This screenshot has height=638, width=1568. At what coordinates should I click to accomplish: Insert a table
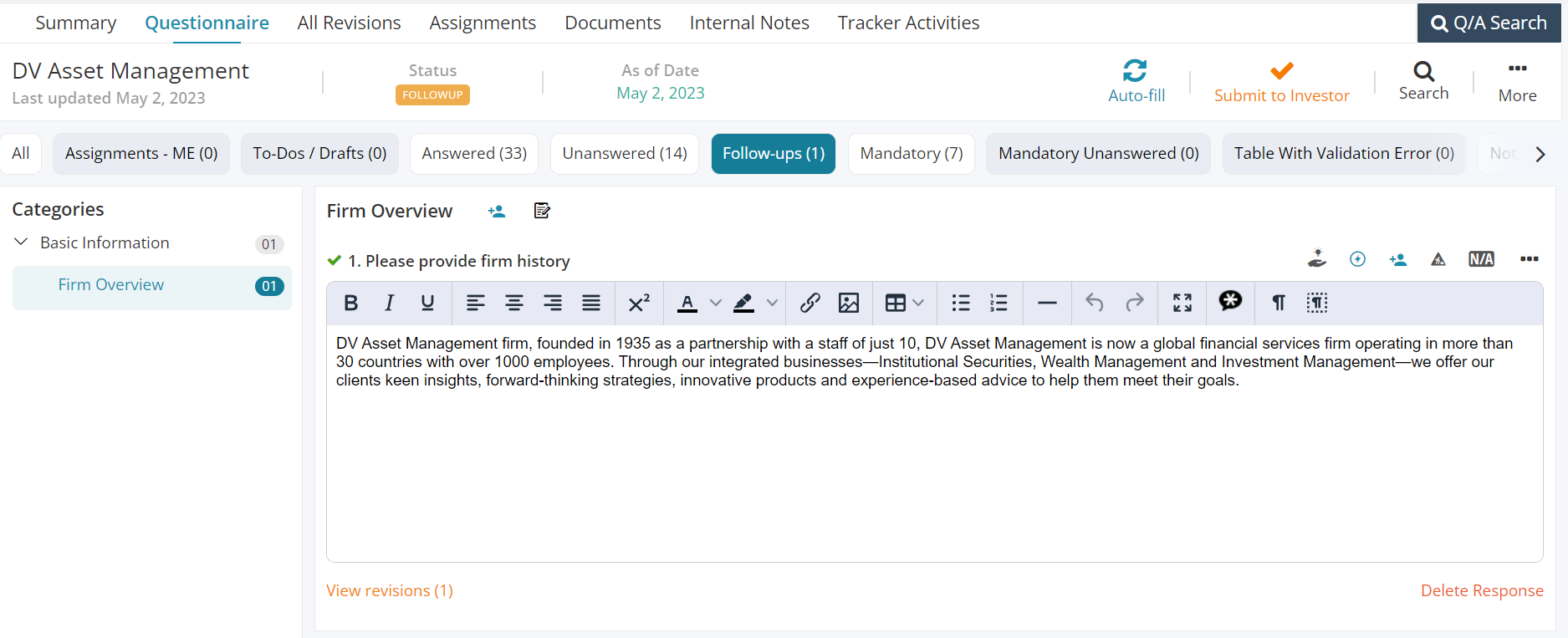[x=896, y=303]
